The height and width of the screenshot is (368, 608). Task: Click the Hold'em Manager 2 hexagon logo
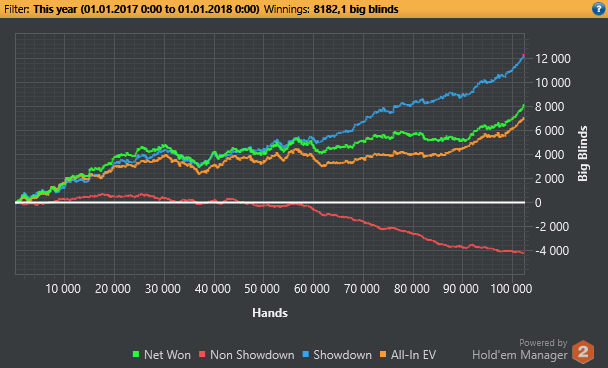pyautogui.click(x=583, y=352)
